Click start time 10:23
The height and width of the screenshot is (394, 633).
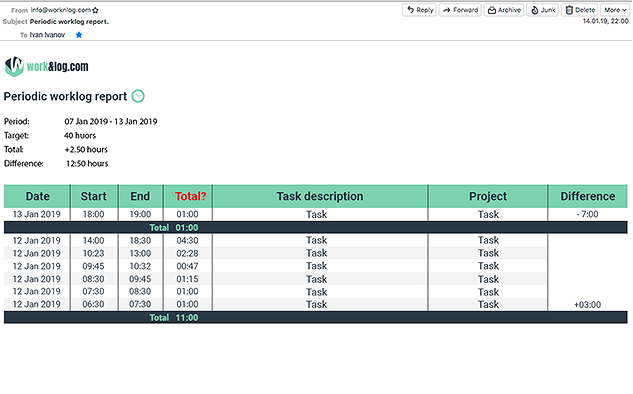click(93, 254)
